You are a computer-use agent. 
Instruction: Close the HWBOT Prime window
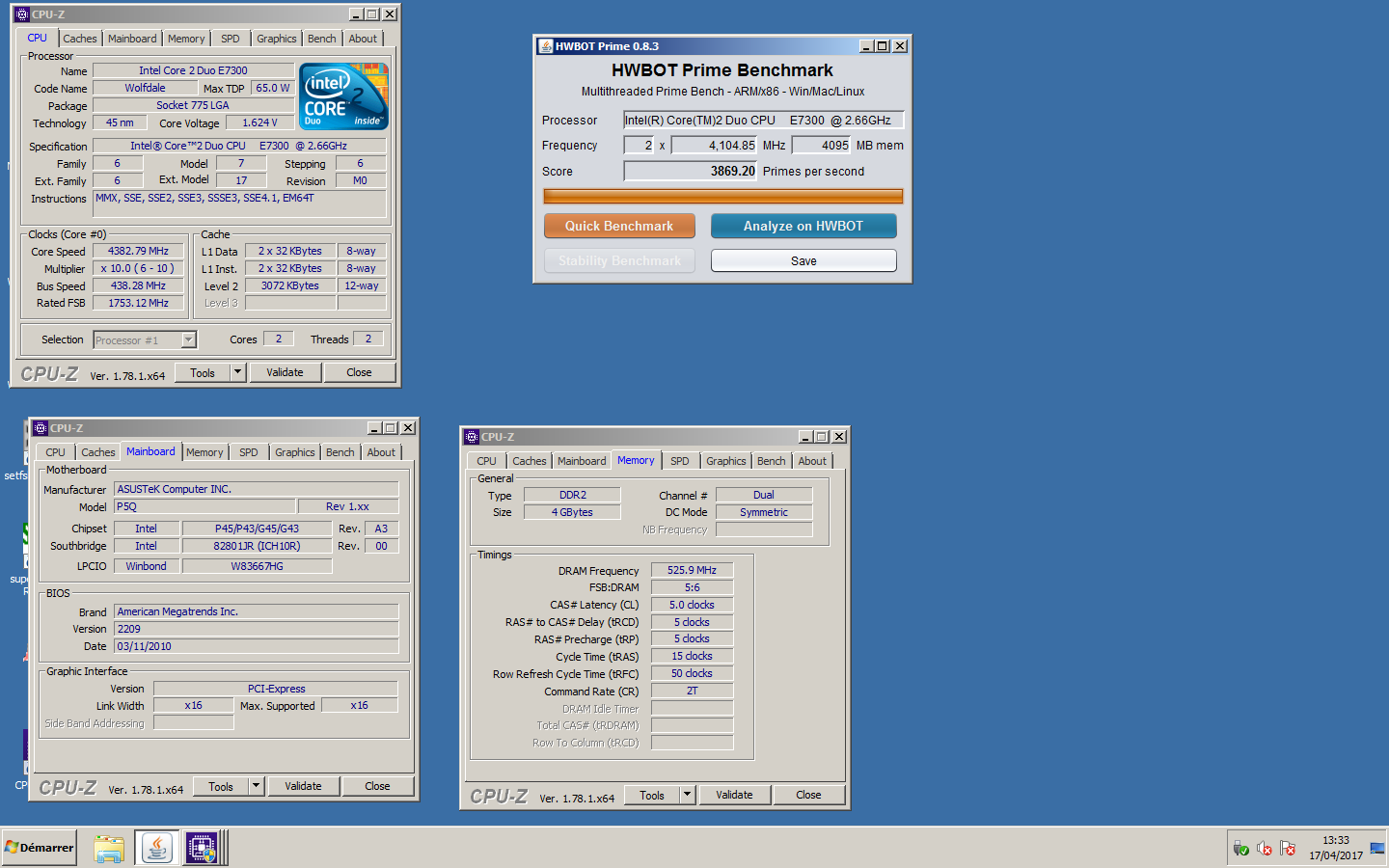point(900,46)
